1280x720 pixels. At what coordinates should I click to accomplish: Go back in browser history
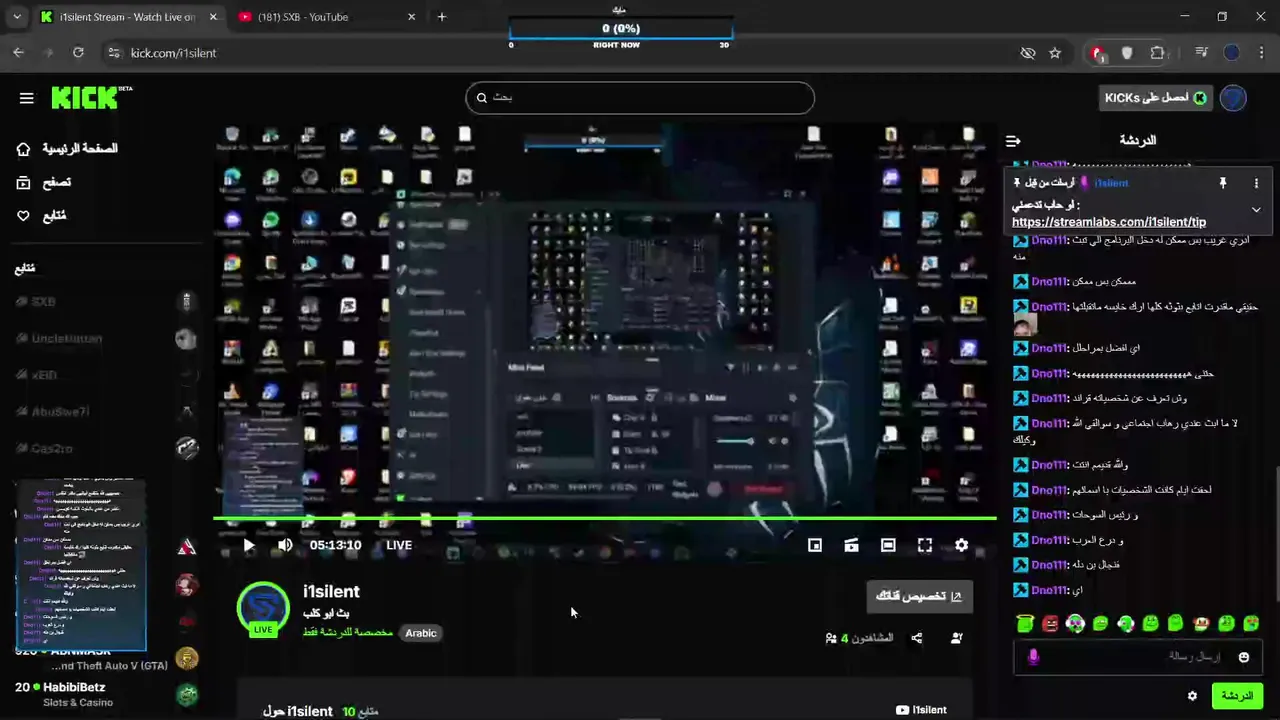coord(18,53)
